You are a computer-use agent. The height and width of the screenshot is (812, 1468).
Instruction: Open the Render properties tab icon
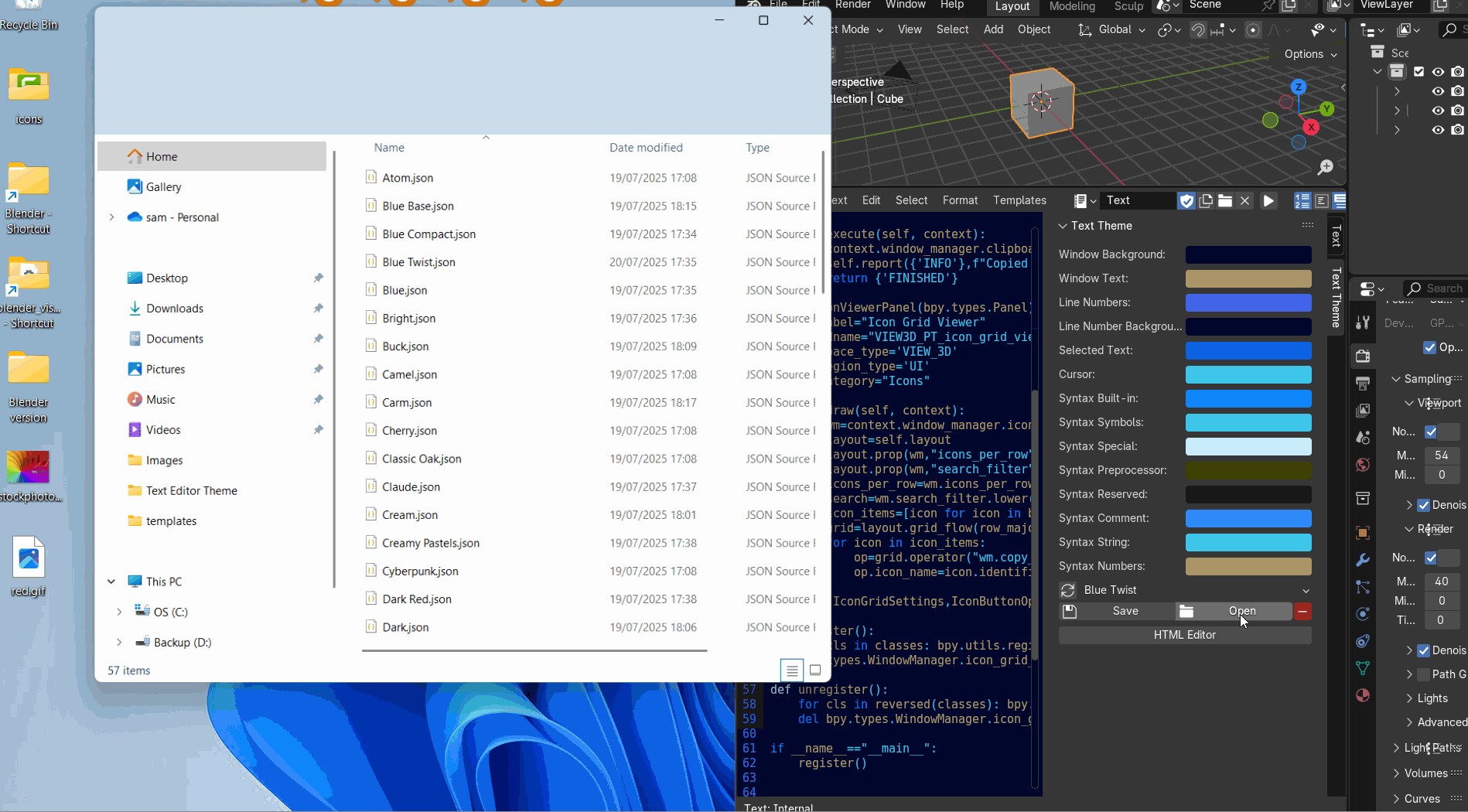(x=1363, y=357)
